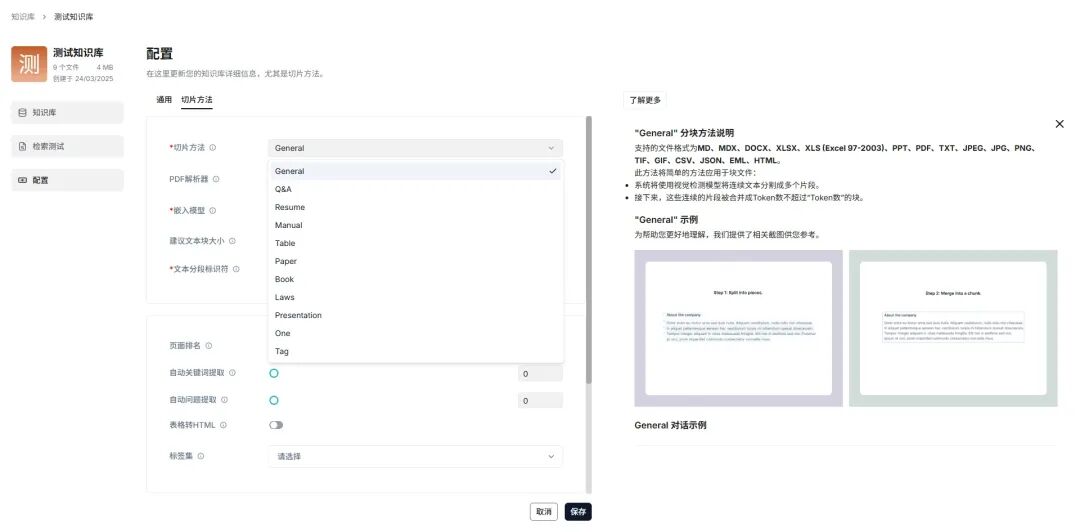The image size is (1080, 532).
Task: Close the General explanation panel
Action: click(x=1059, y=124)
